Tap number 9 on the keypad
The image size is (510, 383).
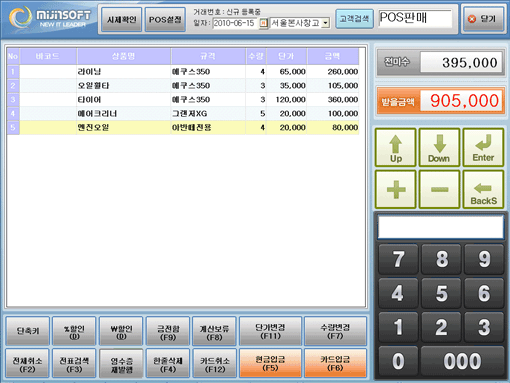(484, 259)
